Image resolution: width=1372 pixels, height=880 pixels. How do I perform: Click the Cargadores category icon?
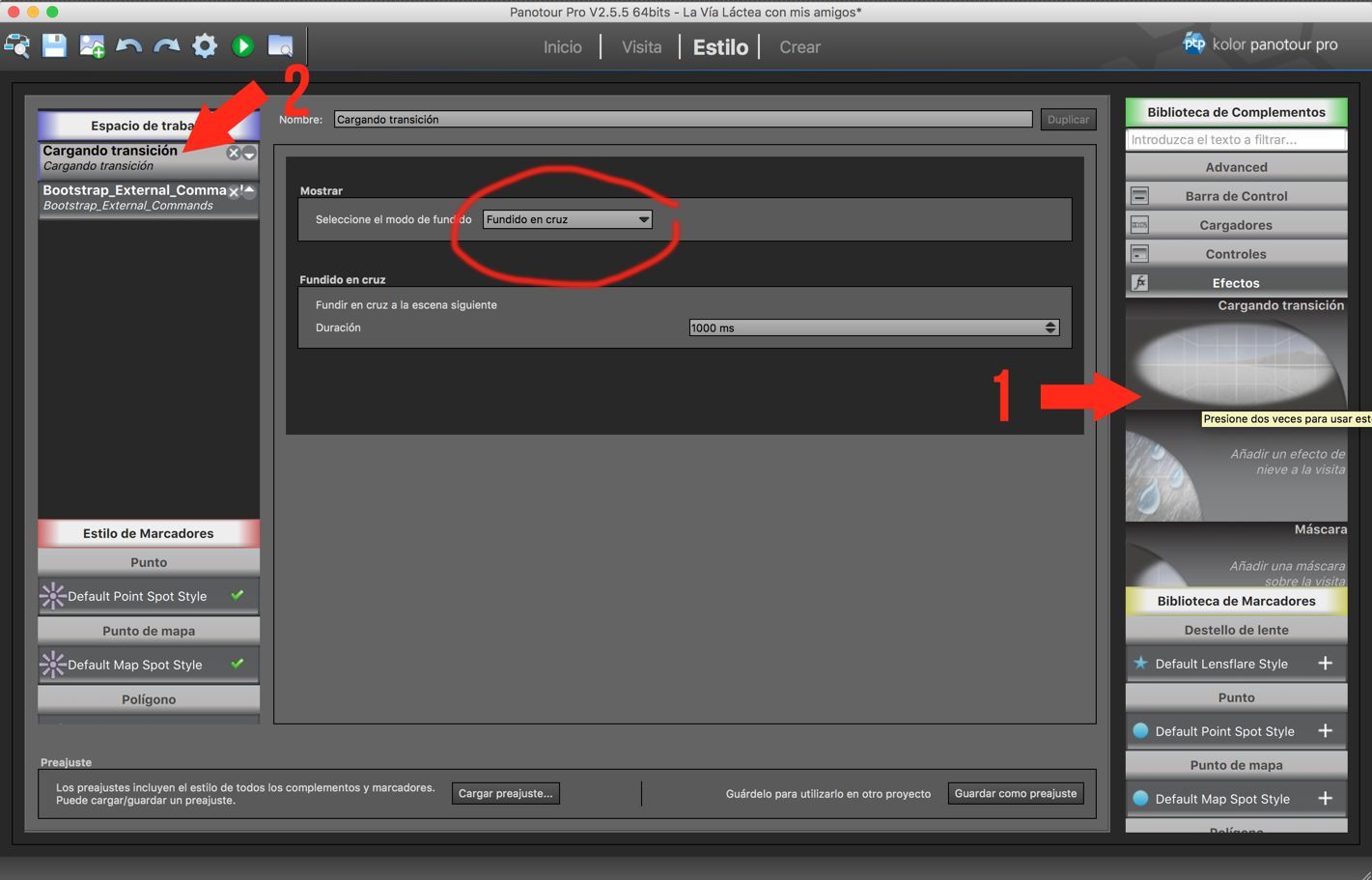[1139, 225]
